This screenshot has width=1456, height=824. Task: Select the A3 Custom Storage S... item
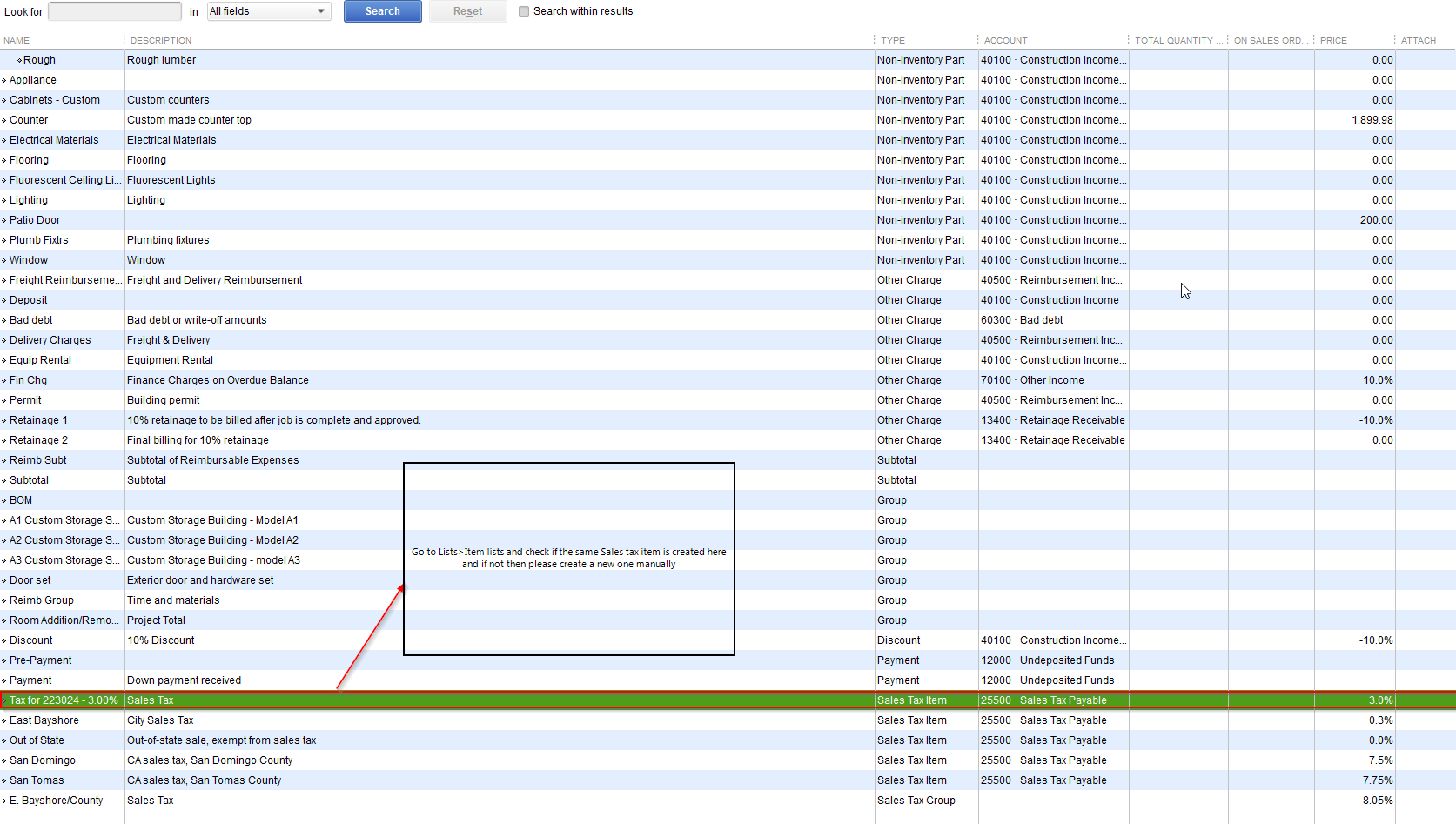tap(64, 560)
